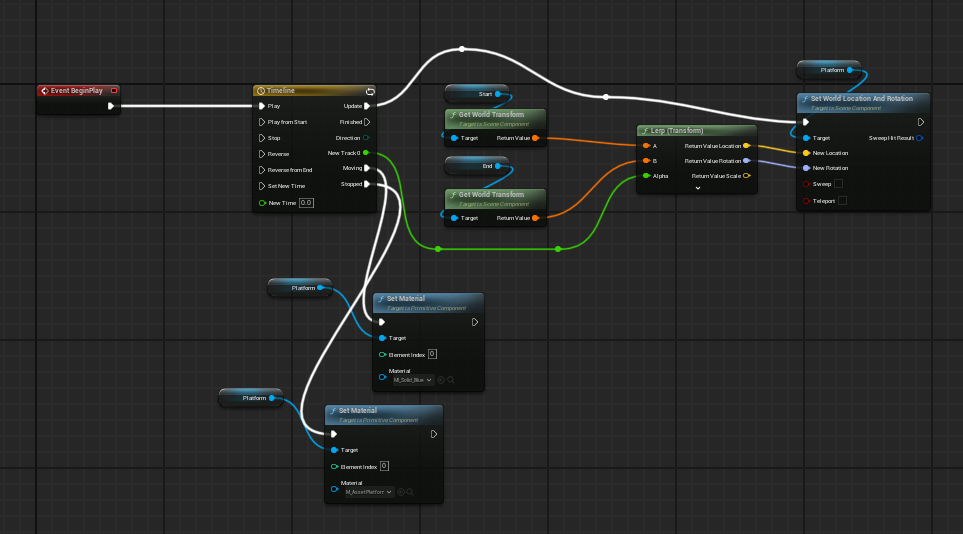Click the Sweep Hit Result output pin

point(919,138)
